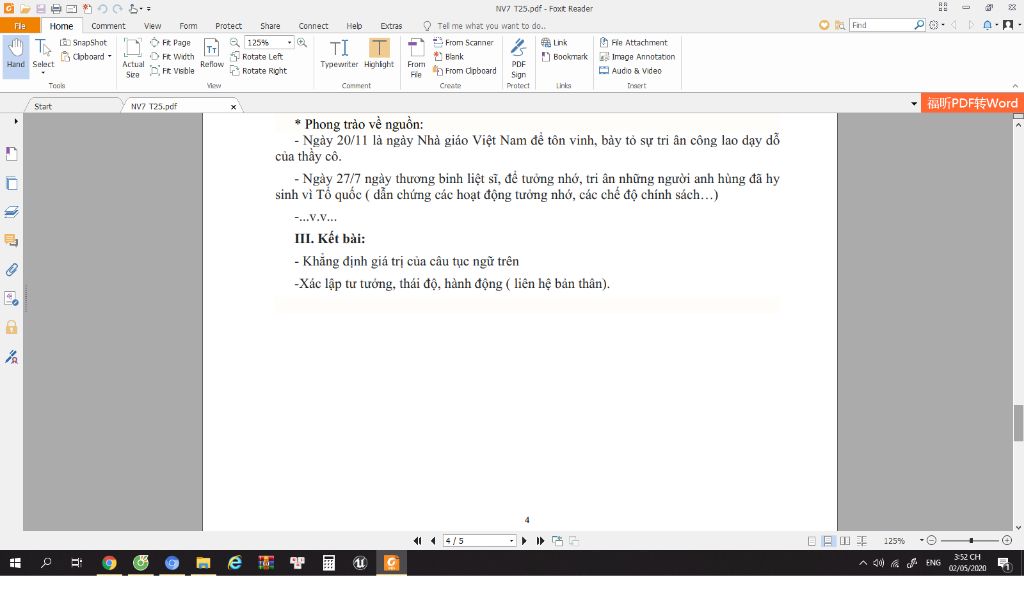Adjust the status bar zoom slider
The width and height of the screenshot is (1024, 591).
pyautogui.click(x=970, y=541)
